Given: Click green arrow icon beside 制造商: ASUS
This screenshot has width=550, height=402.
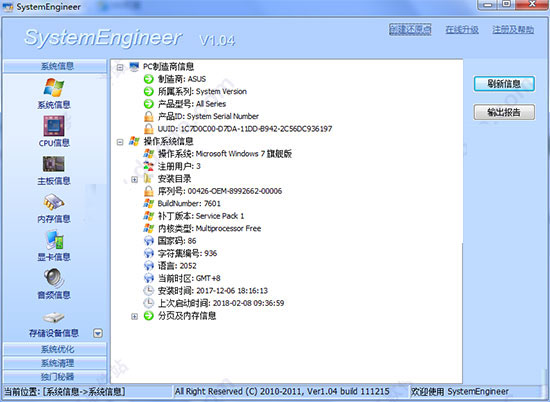Looking at the screenshot, I should [149, 79].
